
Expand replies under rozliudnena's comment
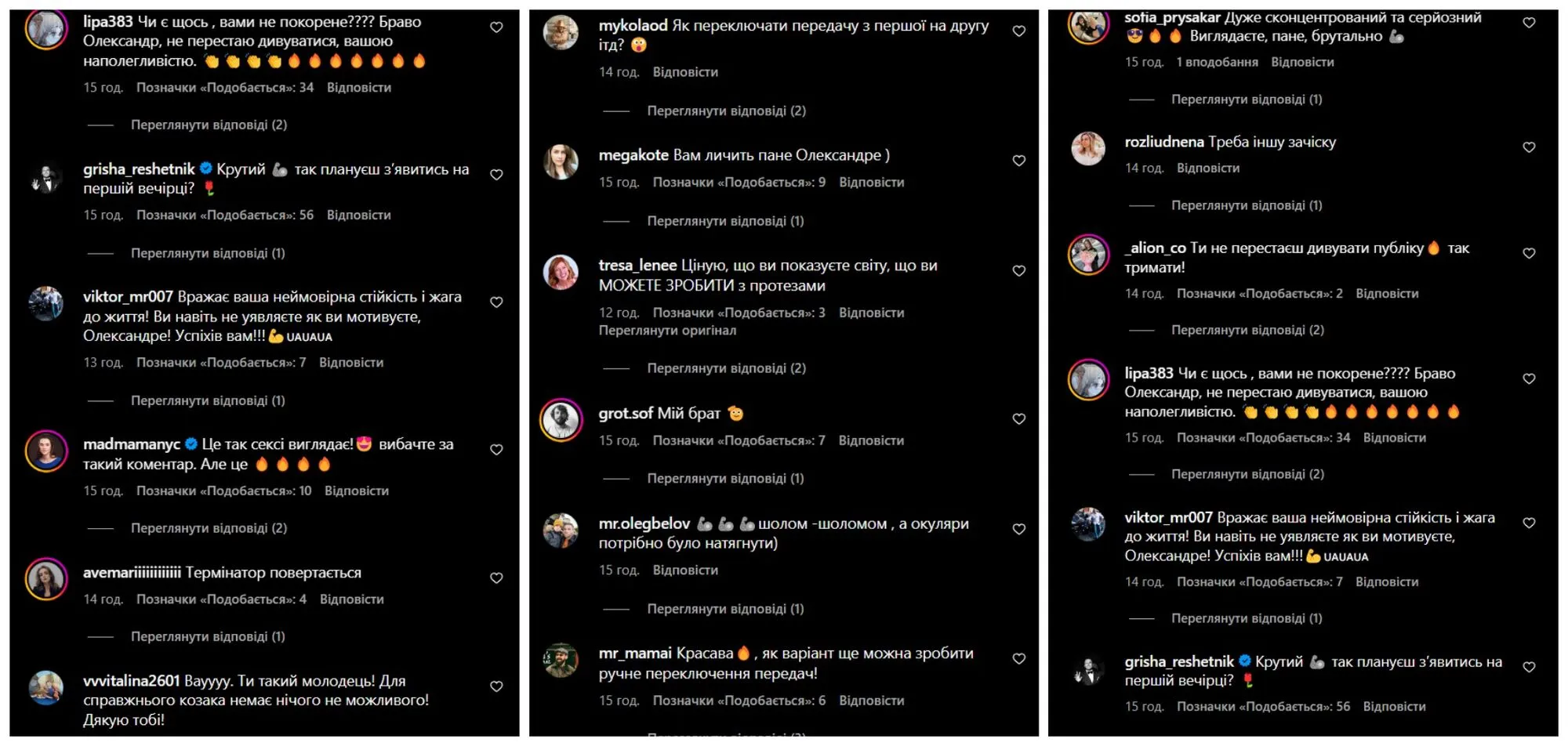tap(1247, 205)
